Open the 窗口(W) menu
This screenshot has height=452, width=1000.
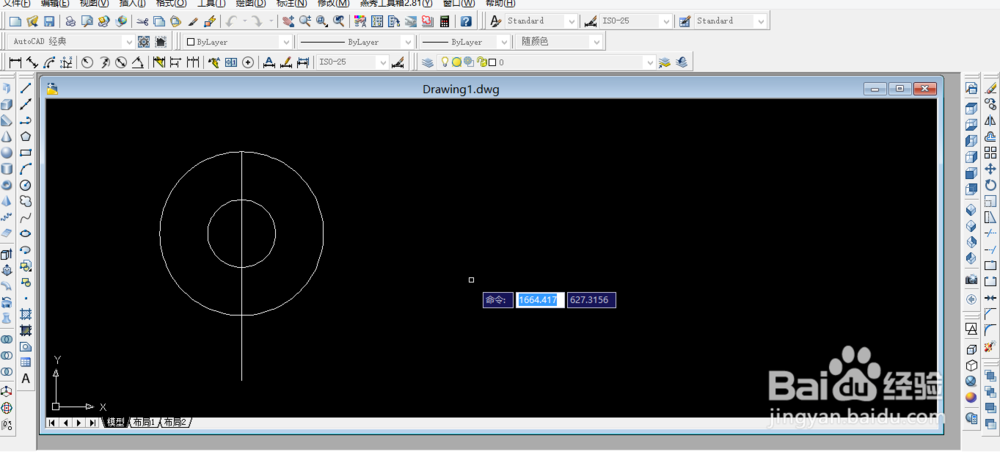point(459,3)
